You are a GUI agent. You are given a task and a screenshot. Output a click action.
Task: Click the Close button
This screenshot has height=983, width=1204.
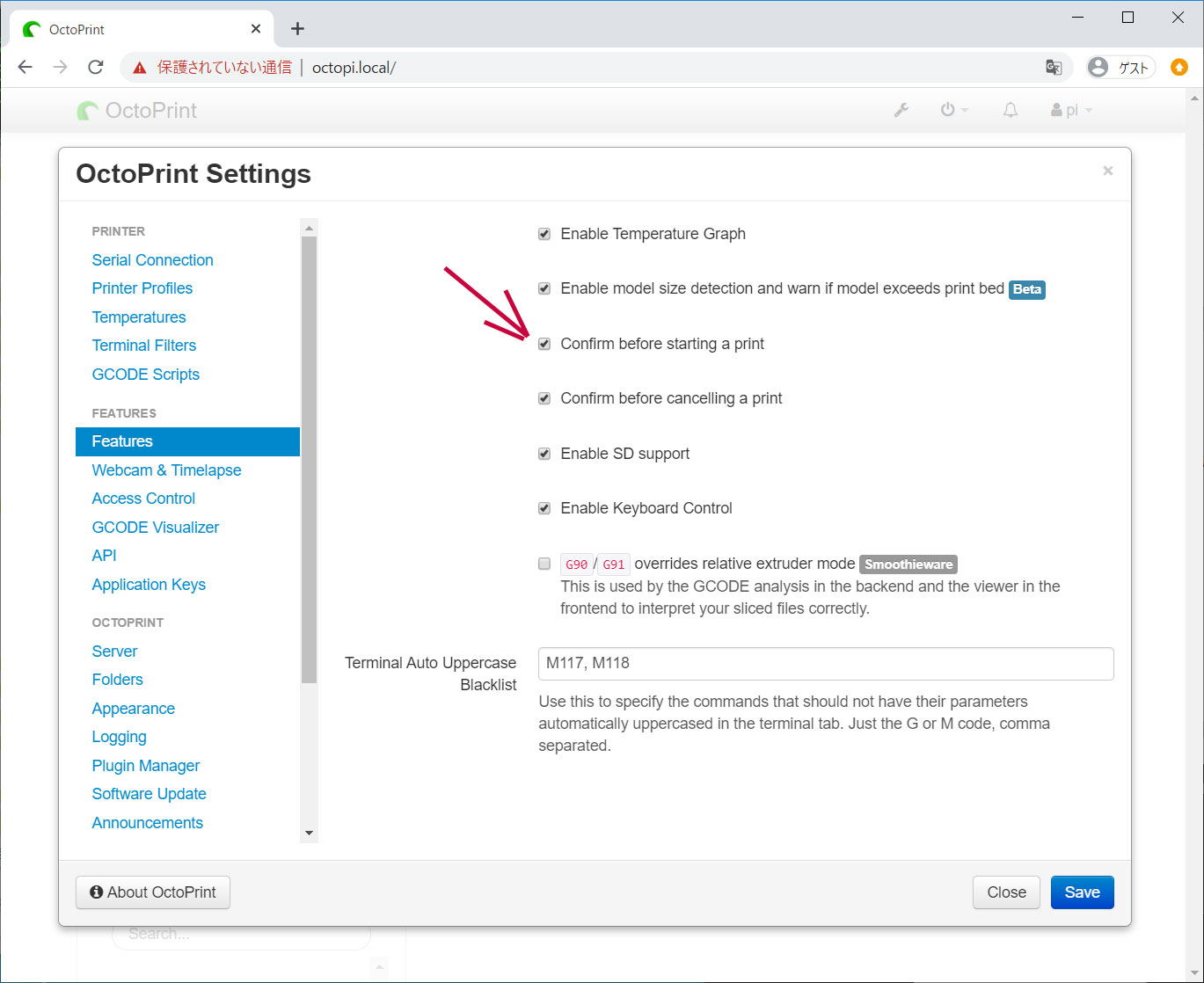(x=1006, y=892)
